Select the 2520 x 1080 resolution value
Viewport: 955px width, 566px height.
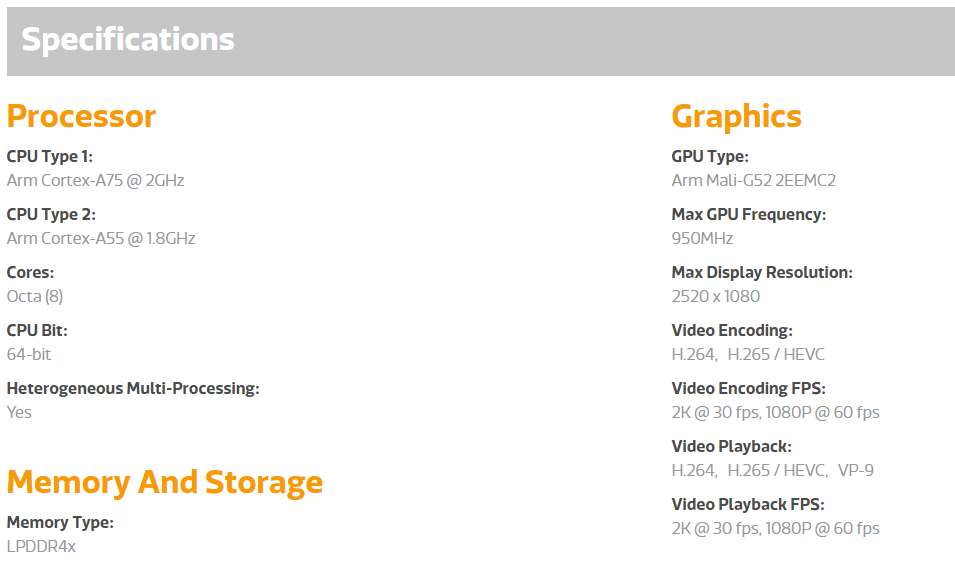point(715,296)
